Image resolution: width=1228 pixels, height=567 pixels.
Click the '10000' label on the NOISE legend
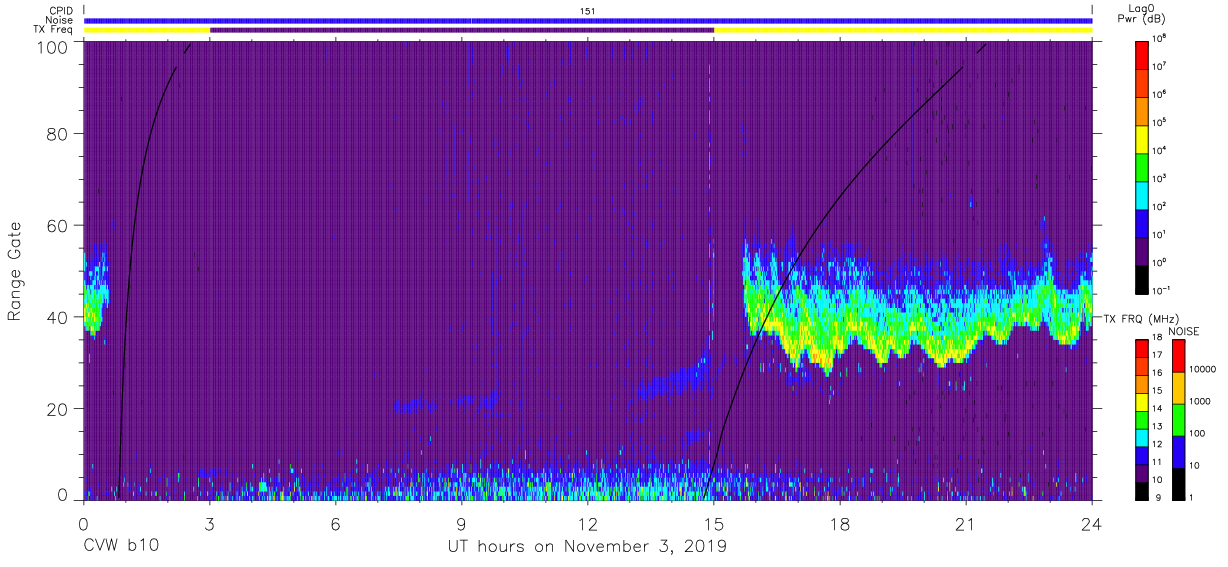click(x=1201, y=370)
